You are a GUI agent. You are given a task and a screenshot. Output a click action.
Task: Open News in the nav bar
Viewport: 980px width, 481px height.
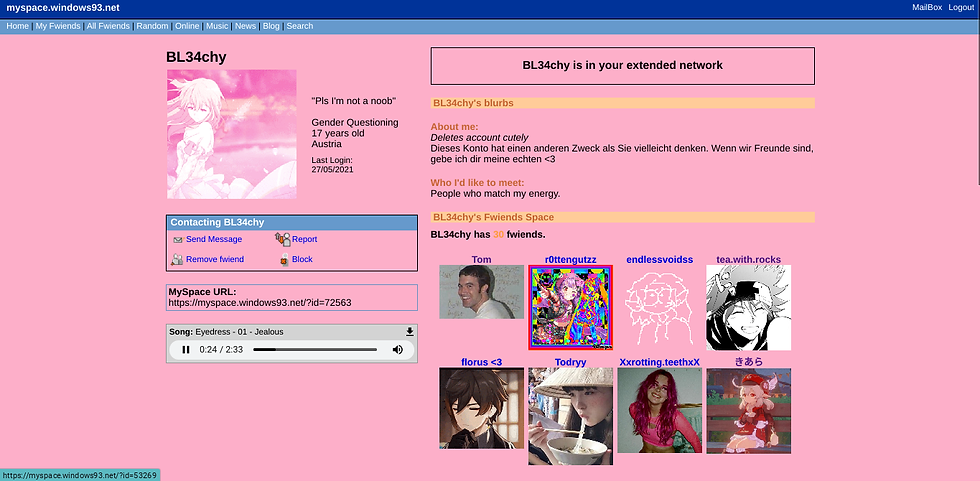[246, 26]
